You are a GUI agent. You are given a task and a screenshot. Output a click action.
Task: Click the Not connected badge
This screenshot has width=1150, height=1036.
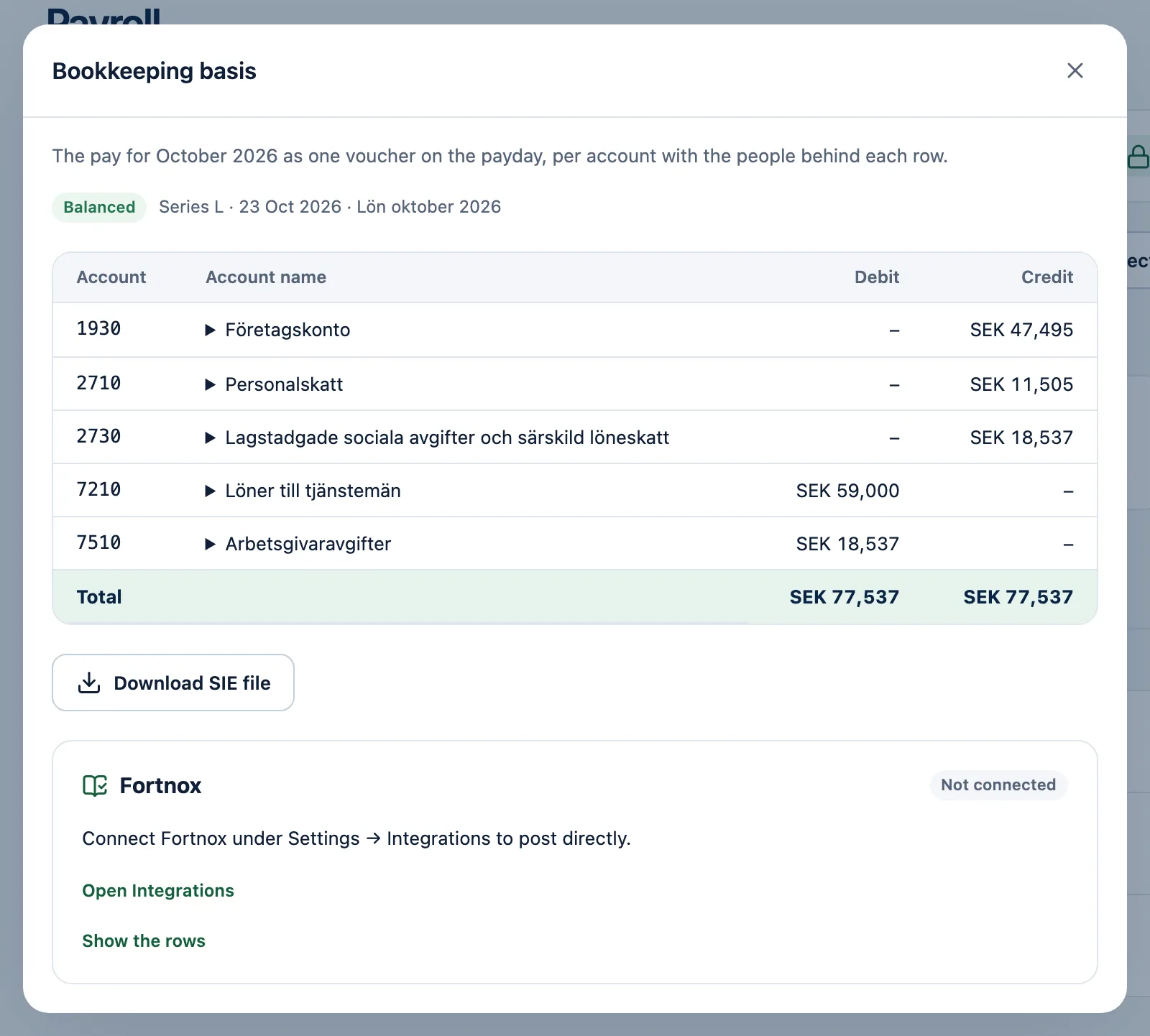(998, 785)
